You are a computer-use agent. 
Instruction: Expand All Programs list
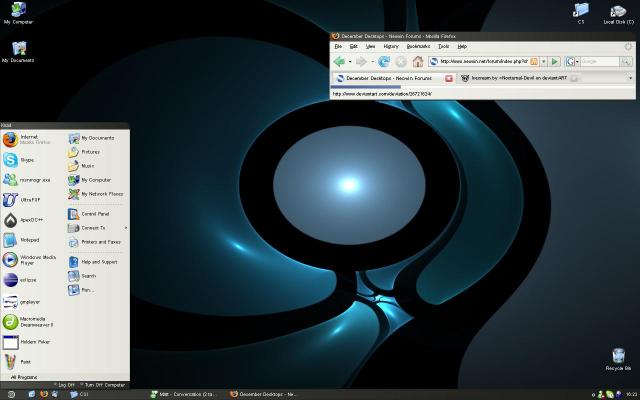tap(24, 377)
